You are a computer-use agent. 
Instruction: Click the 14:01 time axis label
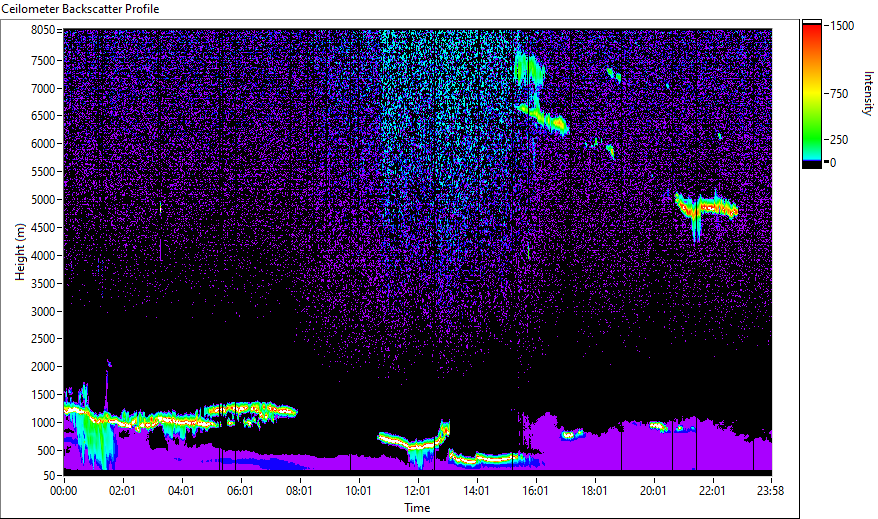pos(477,491)
